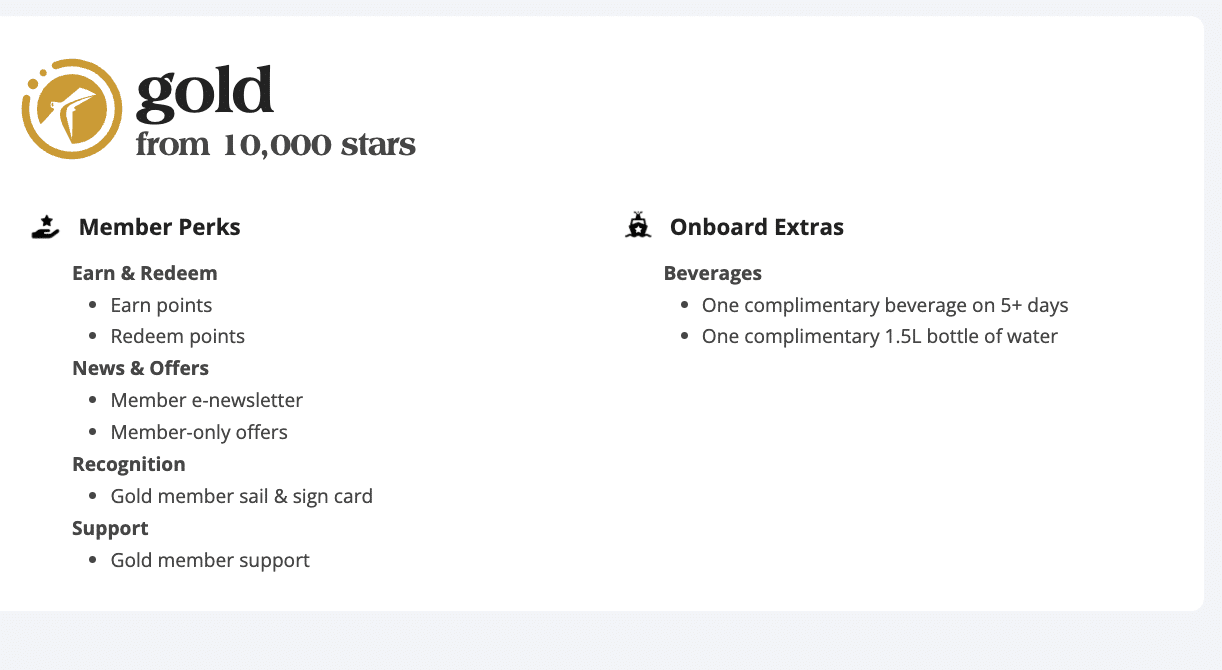Click "Member e-newsletter" list item
Screen dimensions: 1222x670
(x=207, y=400)
